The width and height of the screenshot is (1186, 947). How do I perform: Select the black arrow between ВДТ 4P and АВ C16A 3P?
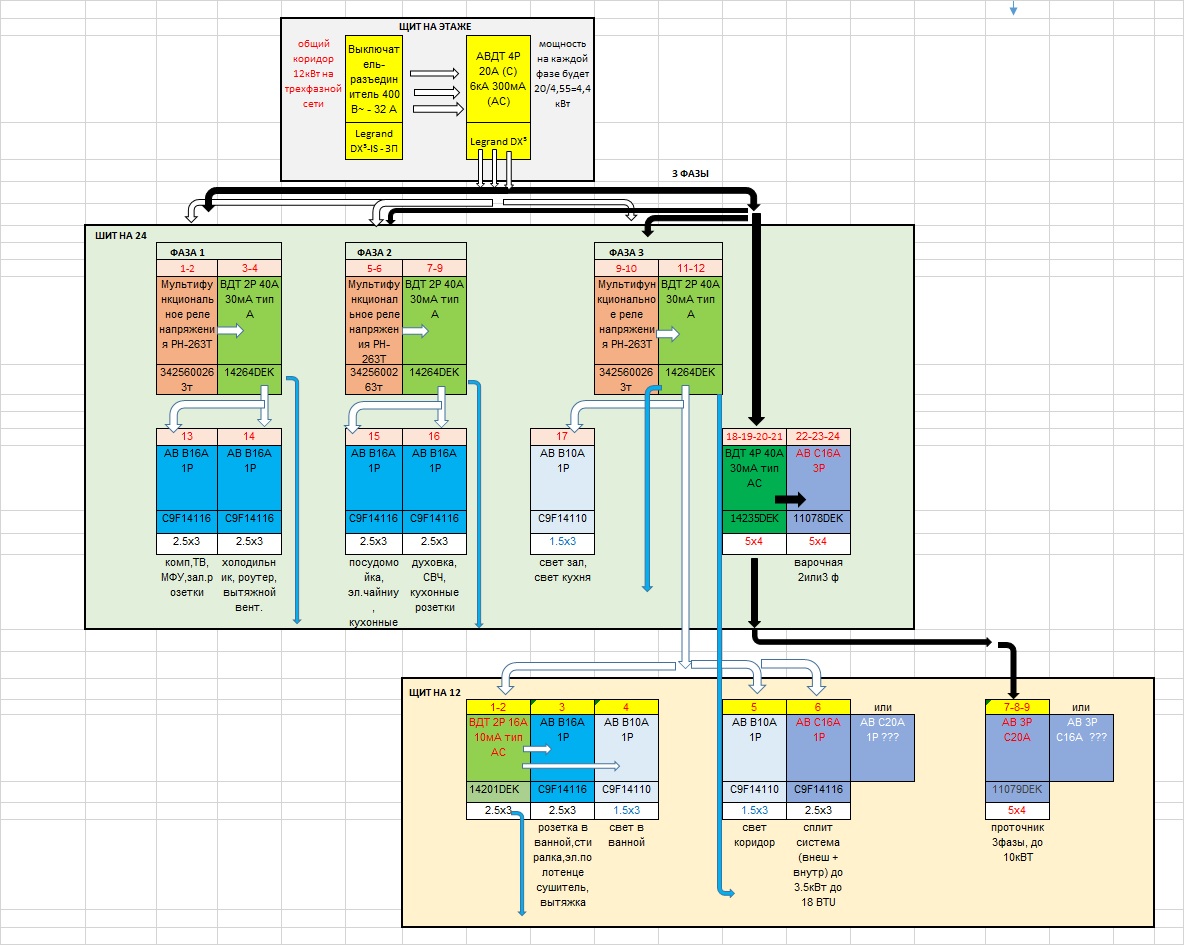coord(790,498)
